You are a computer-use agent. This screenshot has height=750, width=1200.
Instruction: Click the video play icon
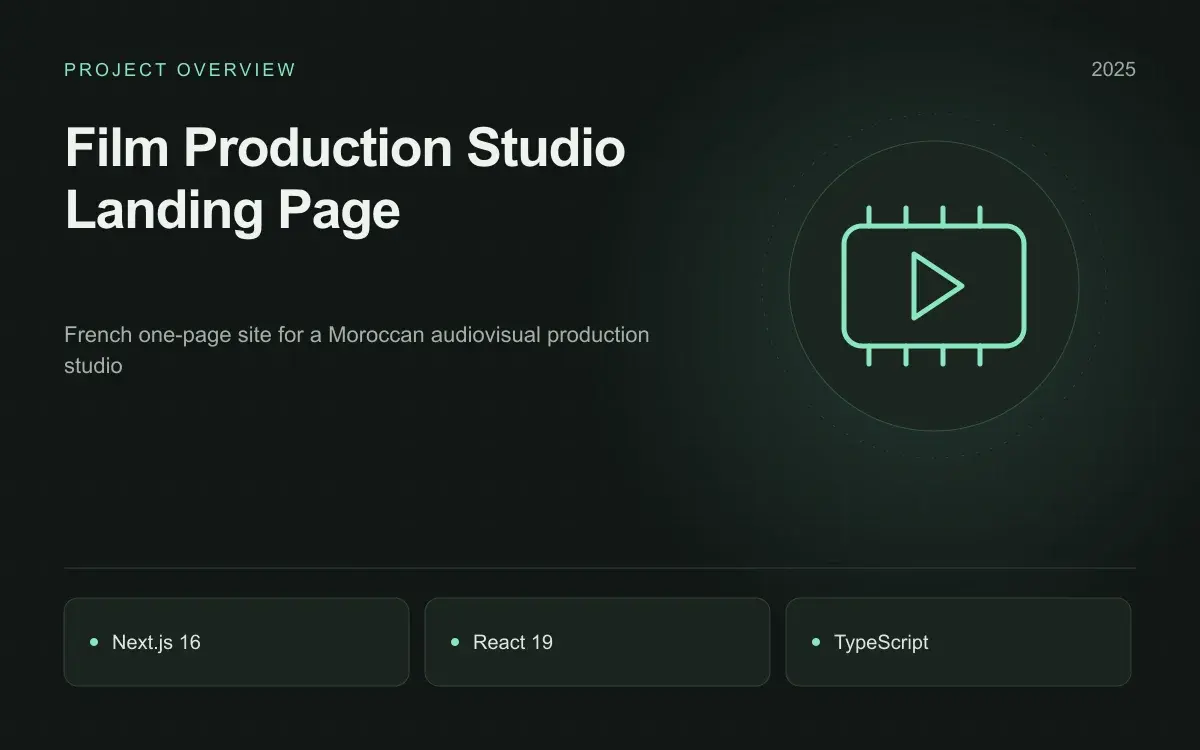click(934, 286)
